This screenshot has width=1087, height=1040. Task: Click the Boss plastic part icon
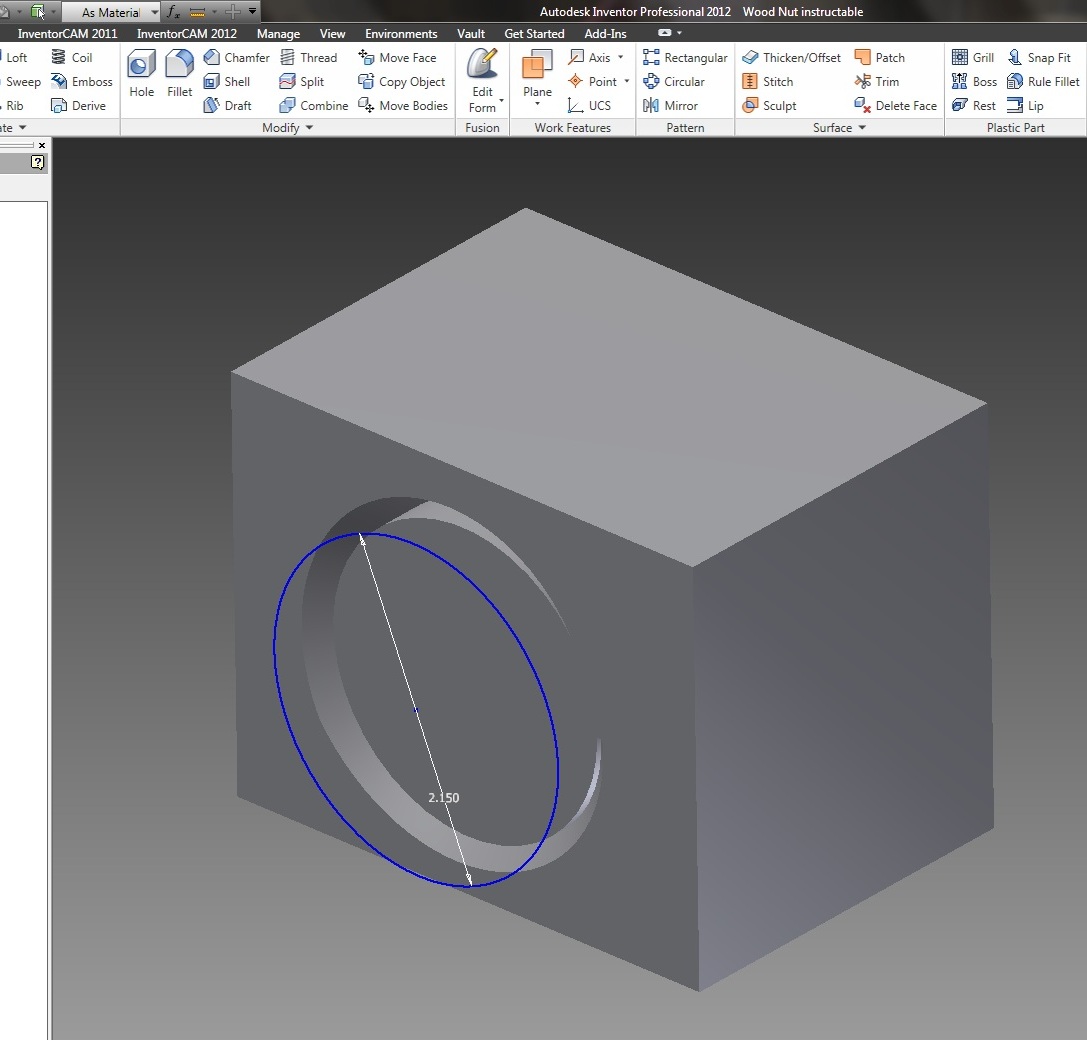pos(959,82)
